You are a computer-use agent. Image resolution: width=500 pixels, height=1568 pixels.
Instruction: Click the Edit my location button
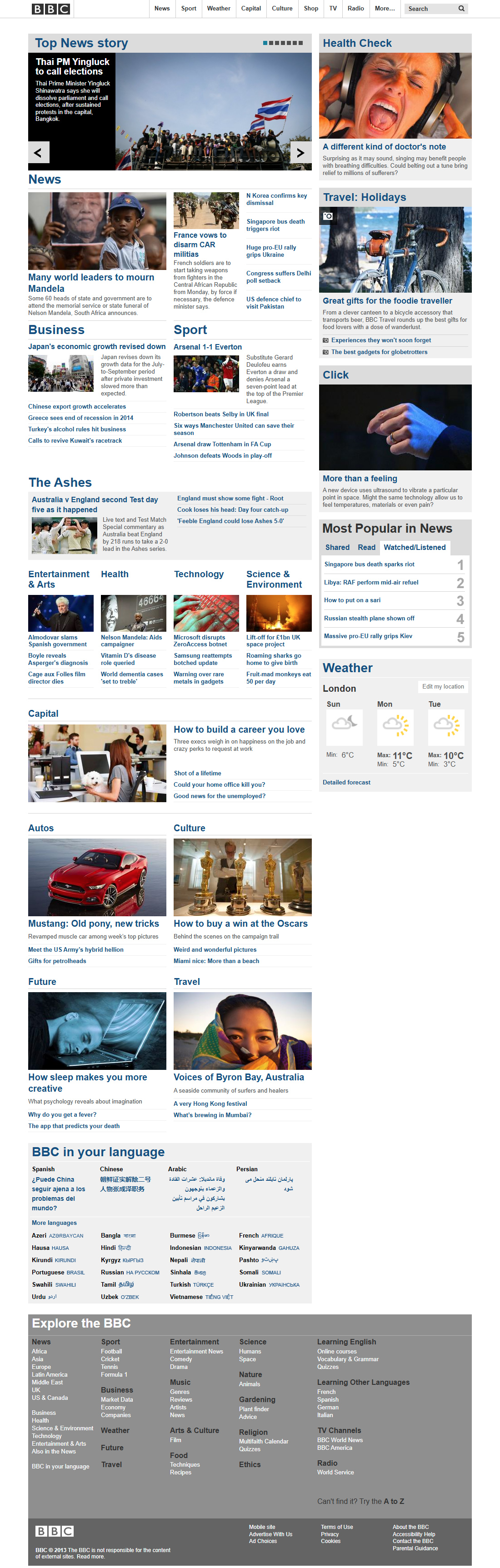click(x=443, y=687)
